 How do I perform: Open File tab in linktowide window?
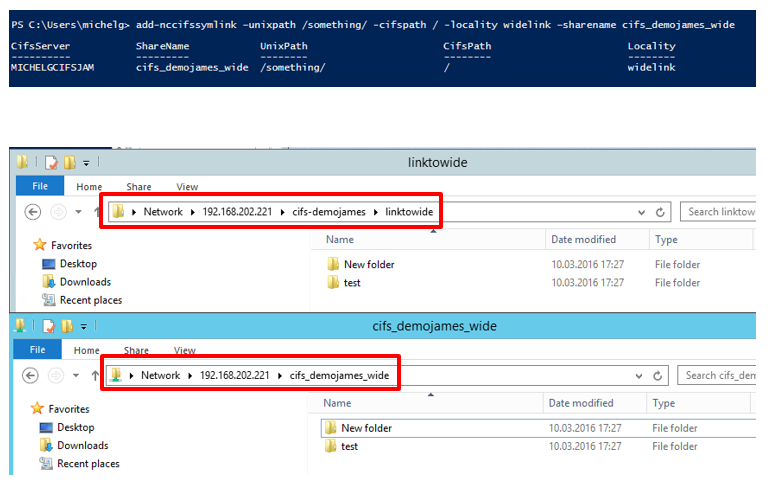pos(40,186)
